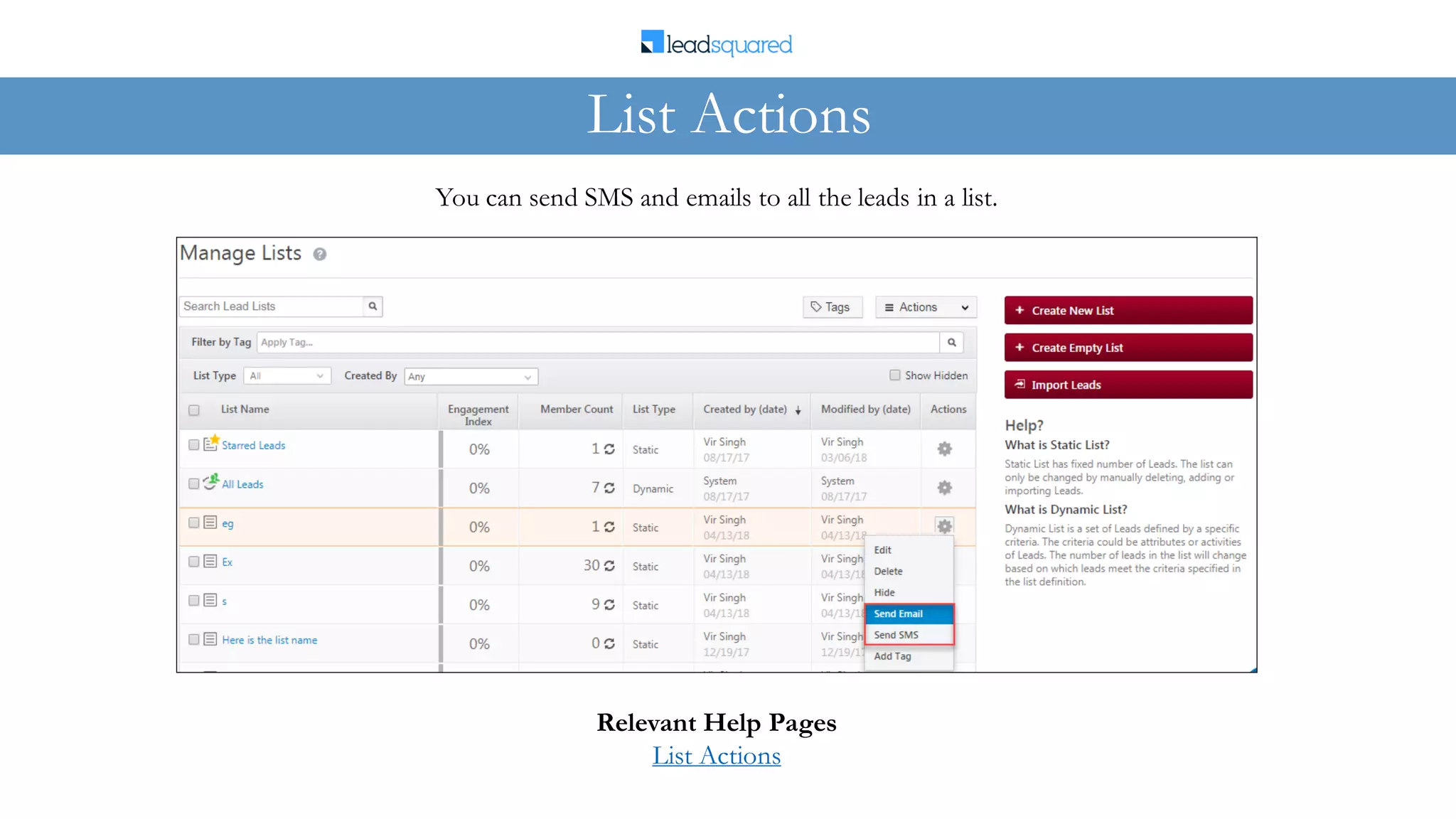This screenshot has height=819, width=1456.
Task: Click the Manage Lists help question icon
Action: tap(320, 254)
